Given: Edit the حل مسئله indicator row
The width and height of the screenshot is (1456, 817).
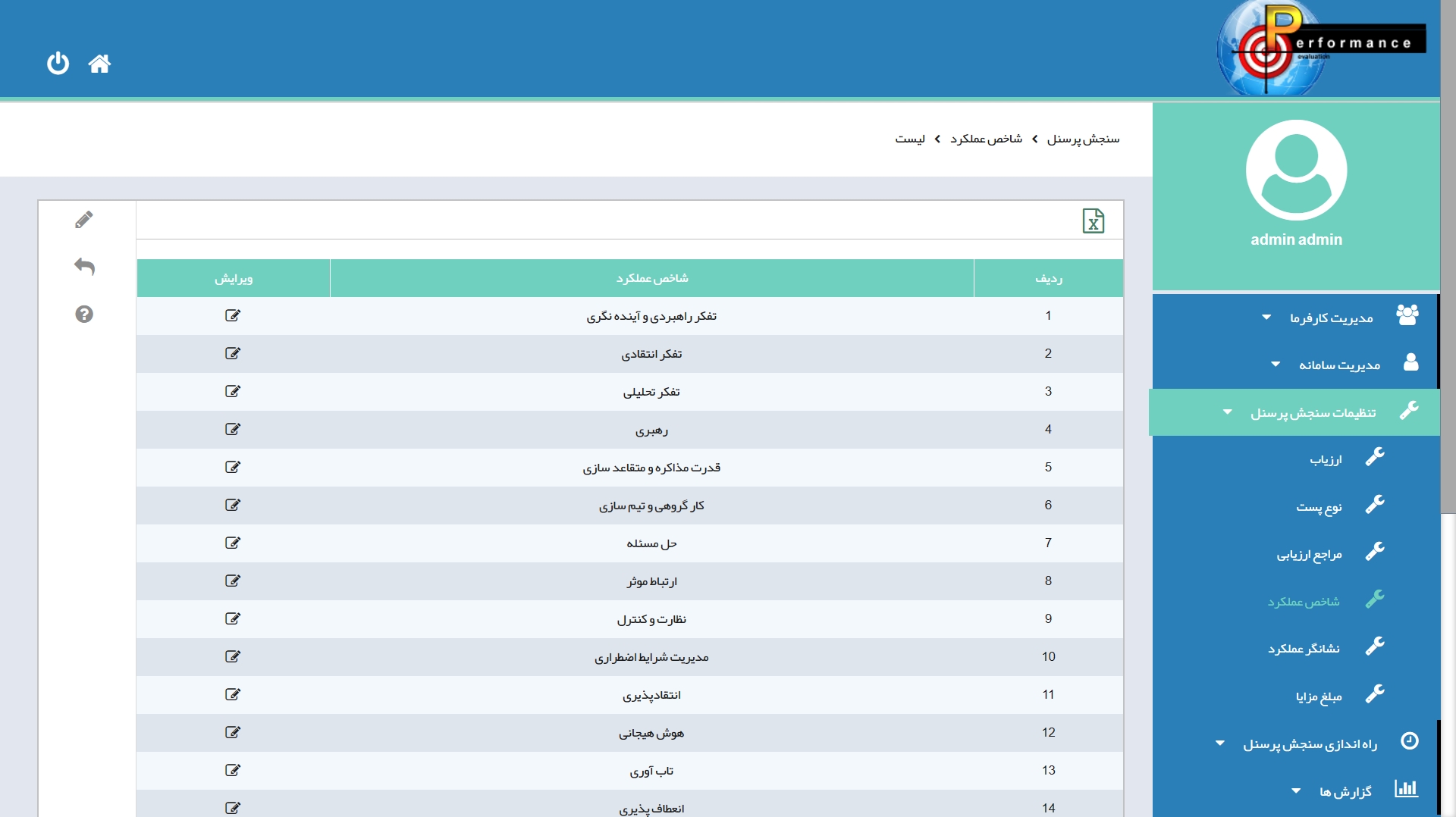Looking at the screenshot, I should pos(233,543).
